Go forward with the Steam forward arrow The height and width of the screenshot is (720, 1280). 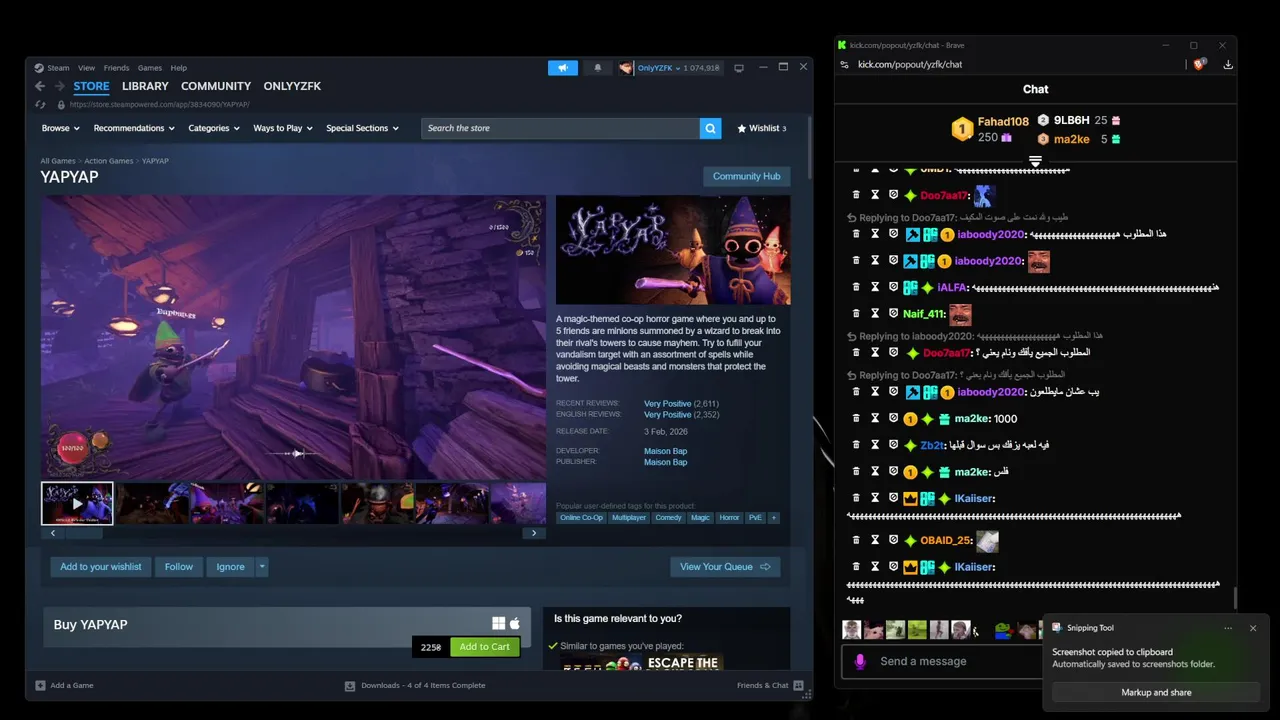[x=58, y=87]
